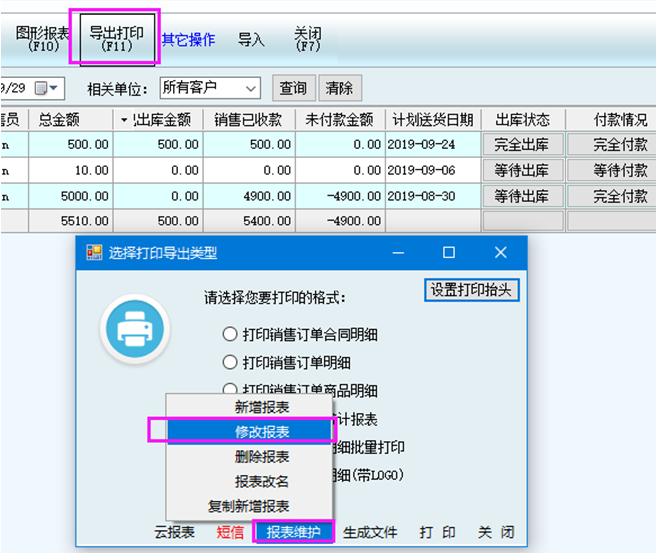
Task: Click the 查询 search button
Action: 293,88
